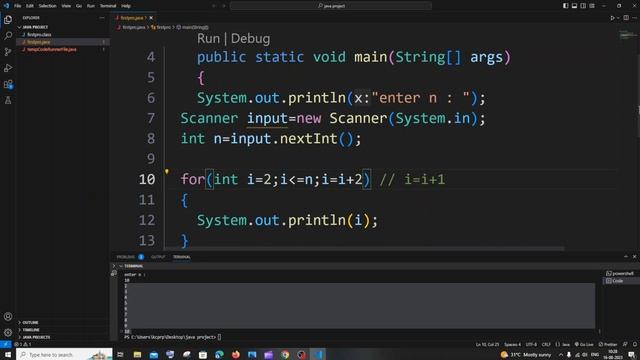
Task: Open the File menu
Action: point(18,6)
